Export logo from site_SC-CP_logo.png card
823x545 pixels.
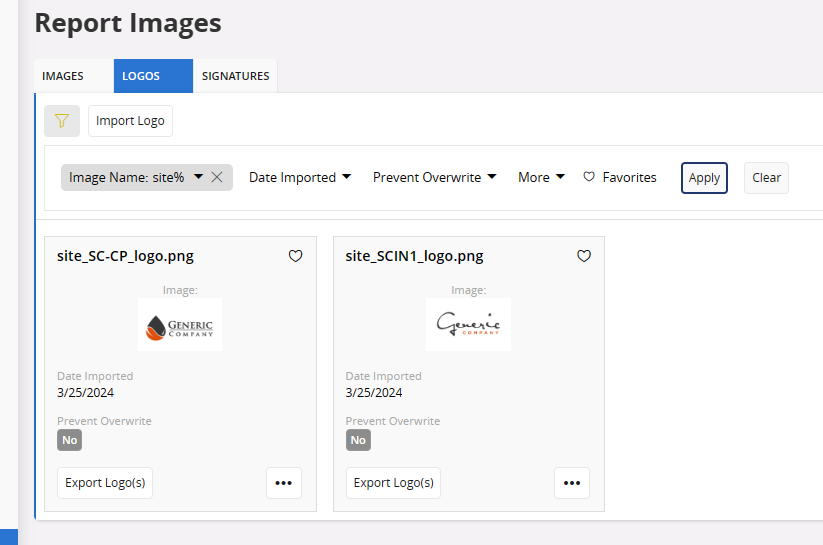pos(105,483)
